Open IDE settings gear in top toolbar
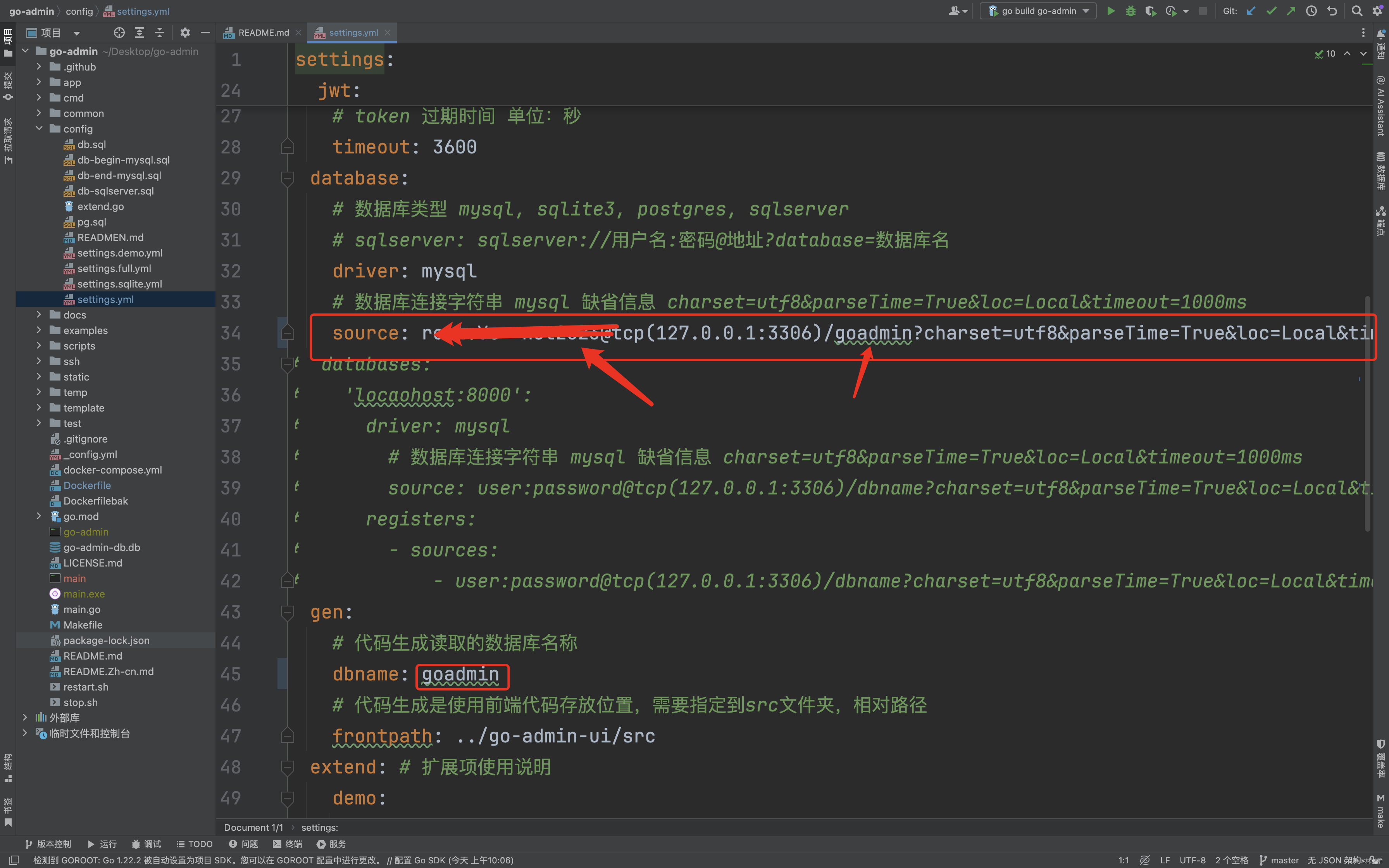Viewport: 1389px width, 868px height. click(x=1377, y=11)
